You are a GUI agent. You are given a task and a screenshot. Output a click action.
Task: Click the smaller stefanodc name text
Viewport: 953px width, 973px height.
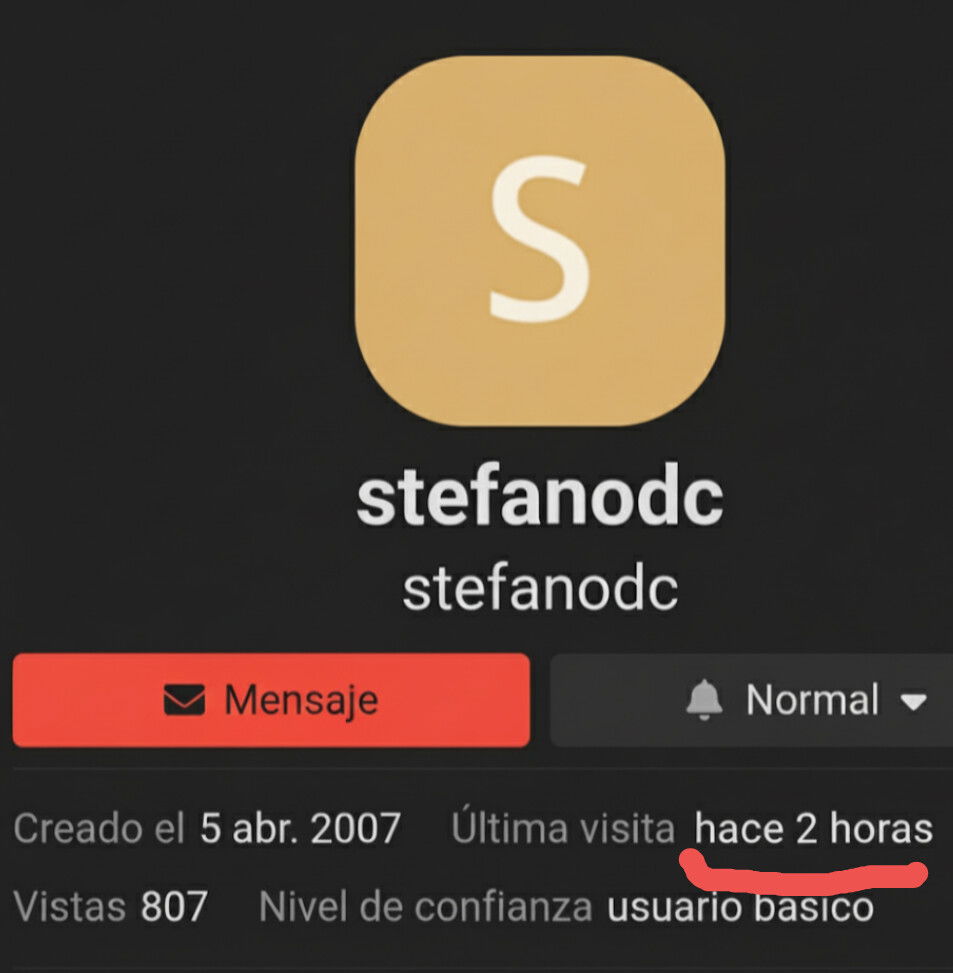tap(540, 590)
